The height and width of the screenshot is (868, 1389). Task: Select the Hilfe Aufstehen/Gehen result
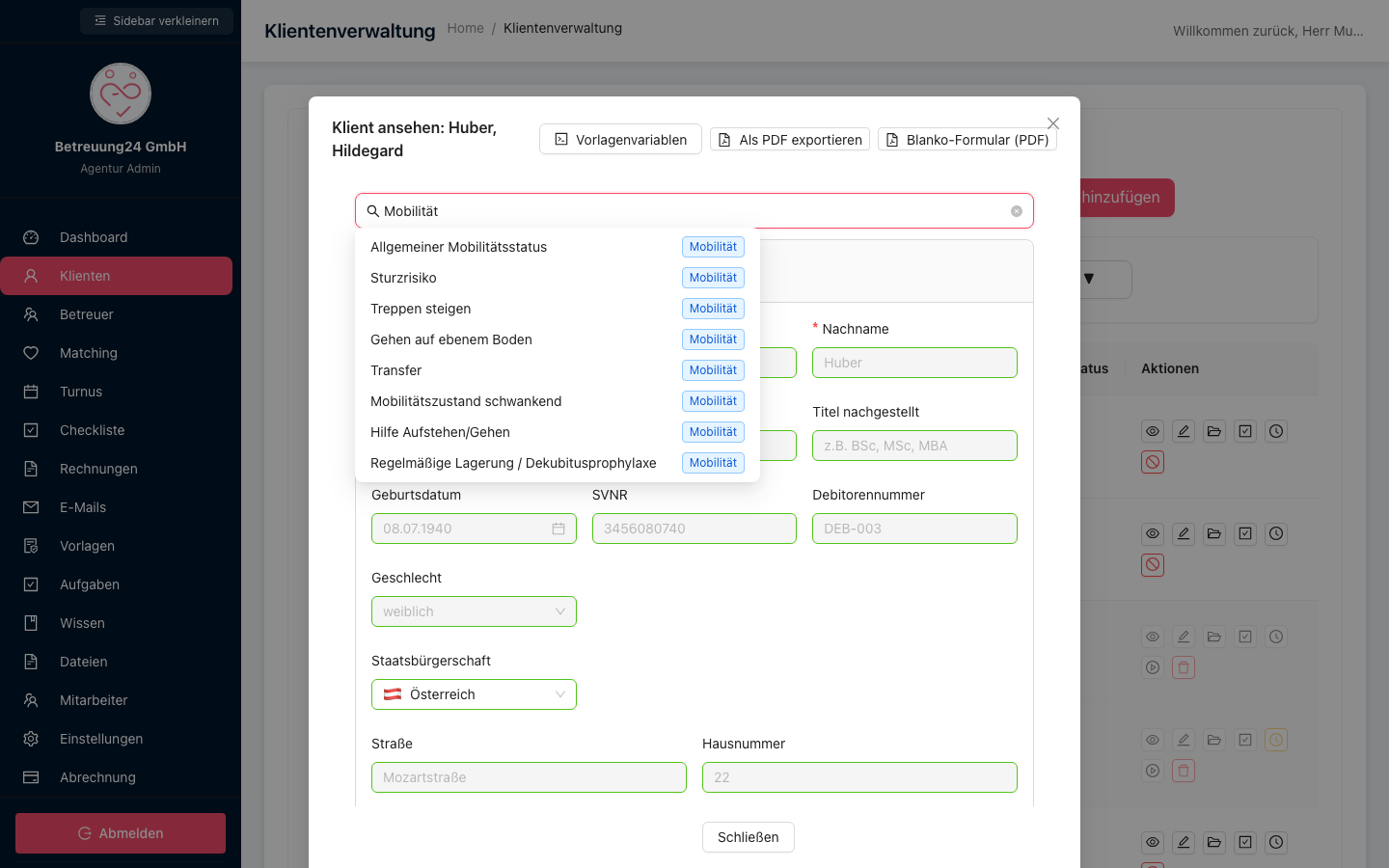558,432
